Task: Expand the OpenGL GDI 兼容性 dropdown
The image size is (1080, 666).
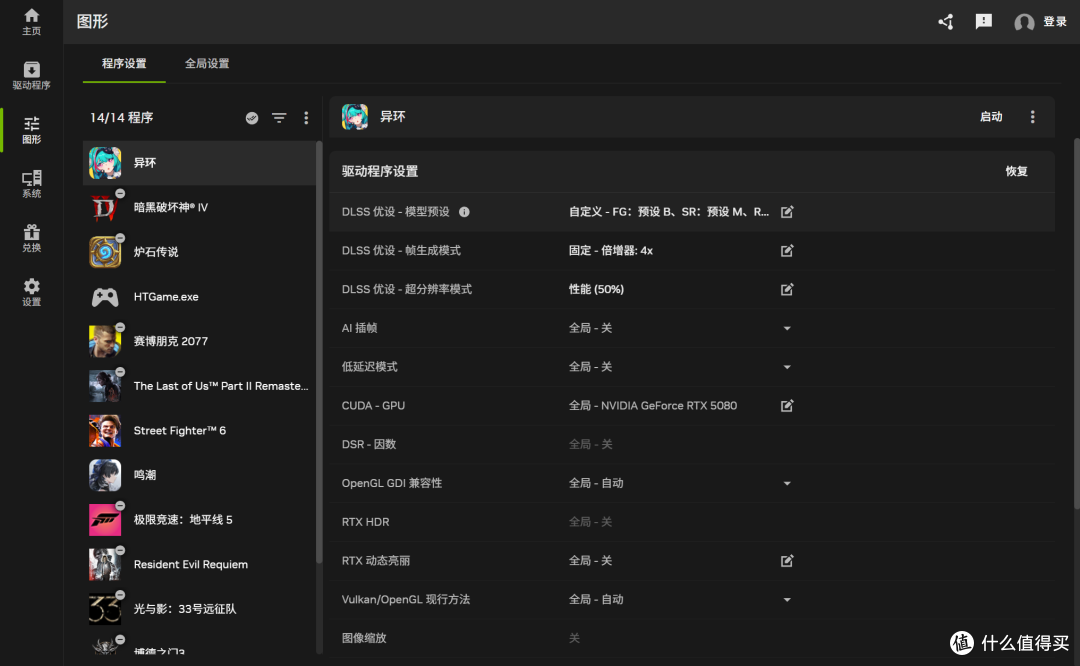Action: point(787,483)
